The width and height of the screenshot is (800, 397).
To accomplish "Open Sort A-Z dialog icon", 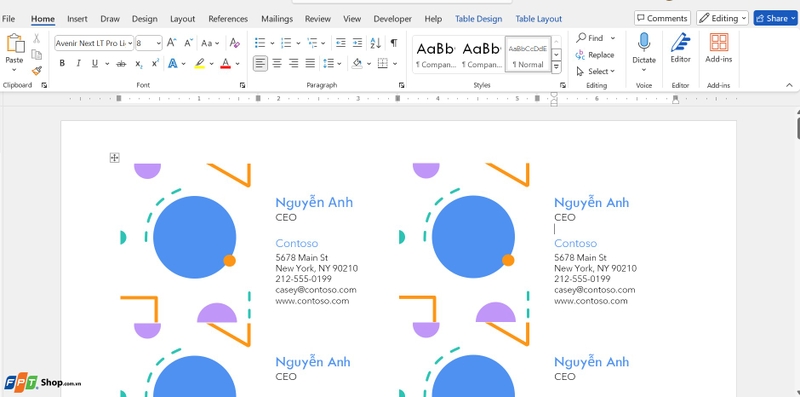I will 376,43.
